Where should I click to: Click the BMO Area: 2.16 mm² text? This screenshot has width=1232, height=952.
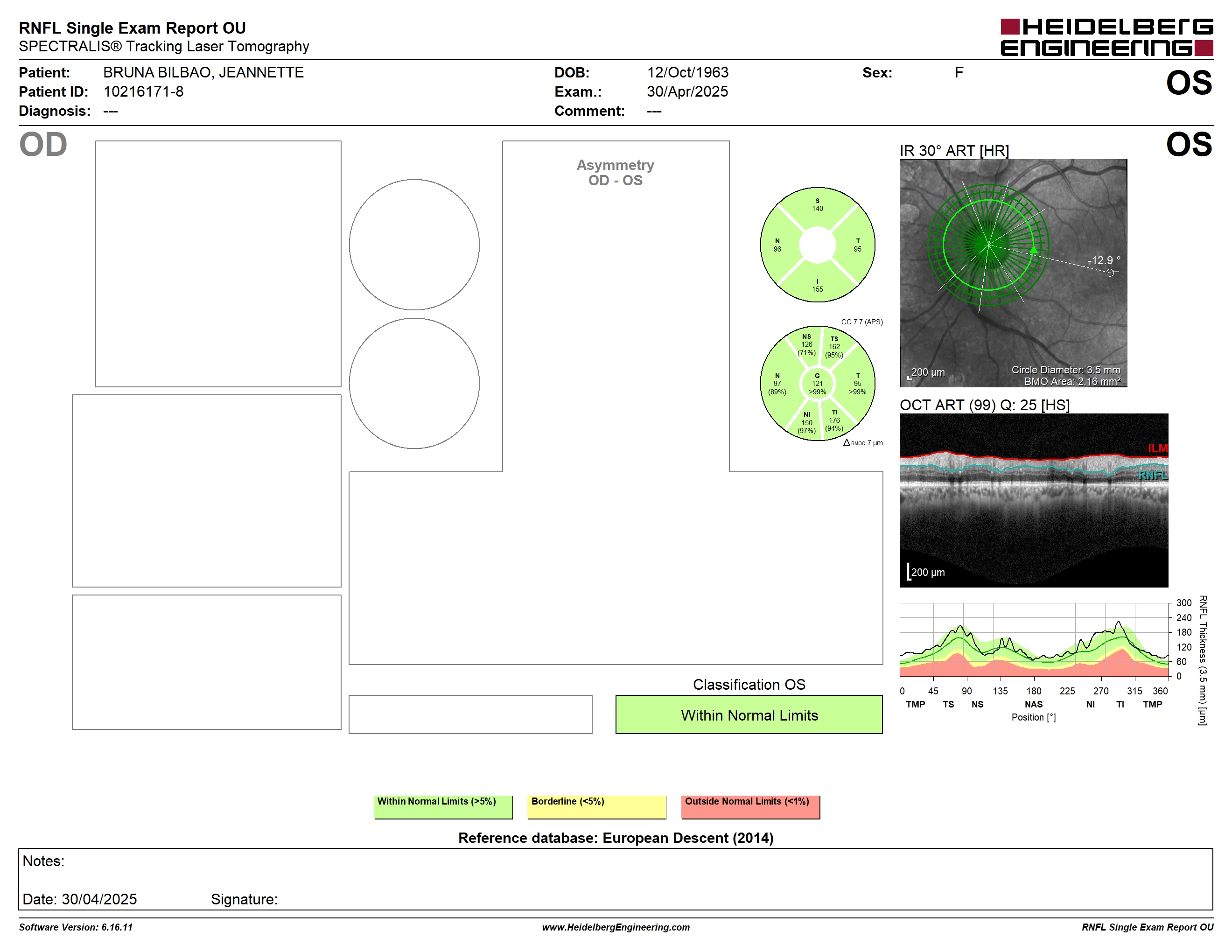pos(1072,382)
